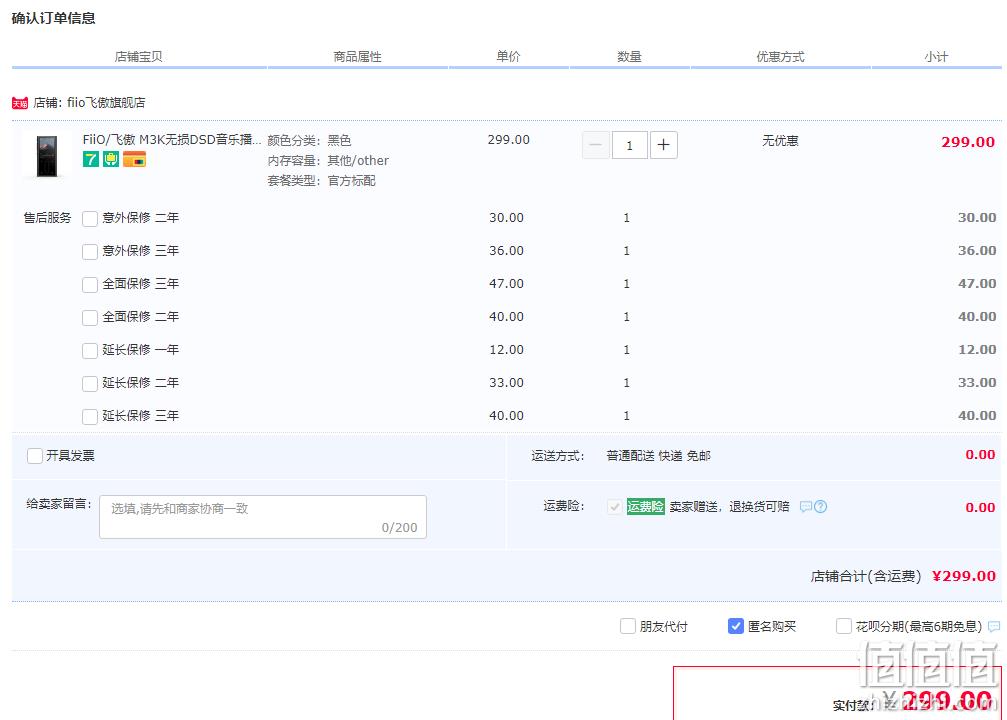Uncheck the 匿名购买 anonymous purchase box
Viewport: 1007px width, 720px height.
736,626
